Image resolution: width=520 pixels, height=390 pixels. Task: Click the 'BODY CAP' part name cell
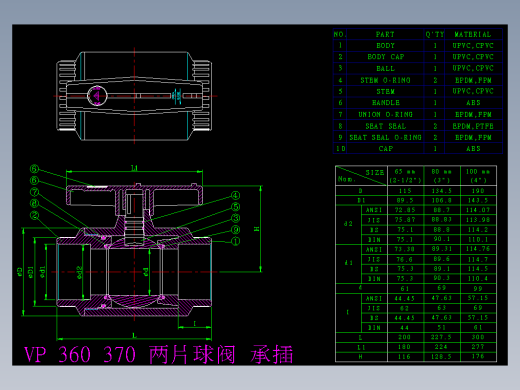pyautogui.click(x=386, y=57)
